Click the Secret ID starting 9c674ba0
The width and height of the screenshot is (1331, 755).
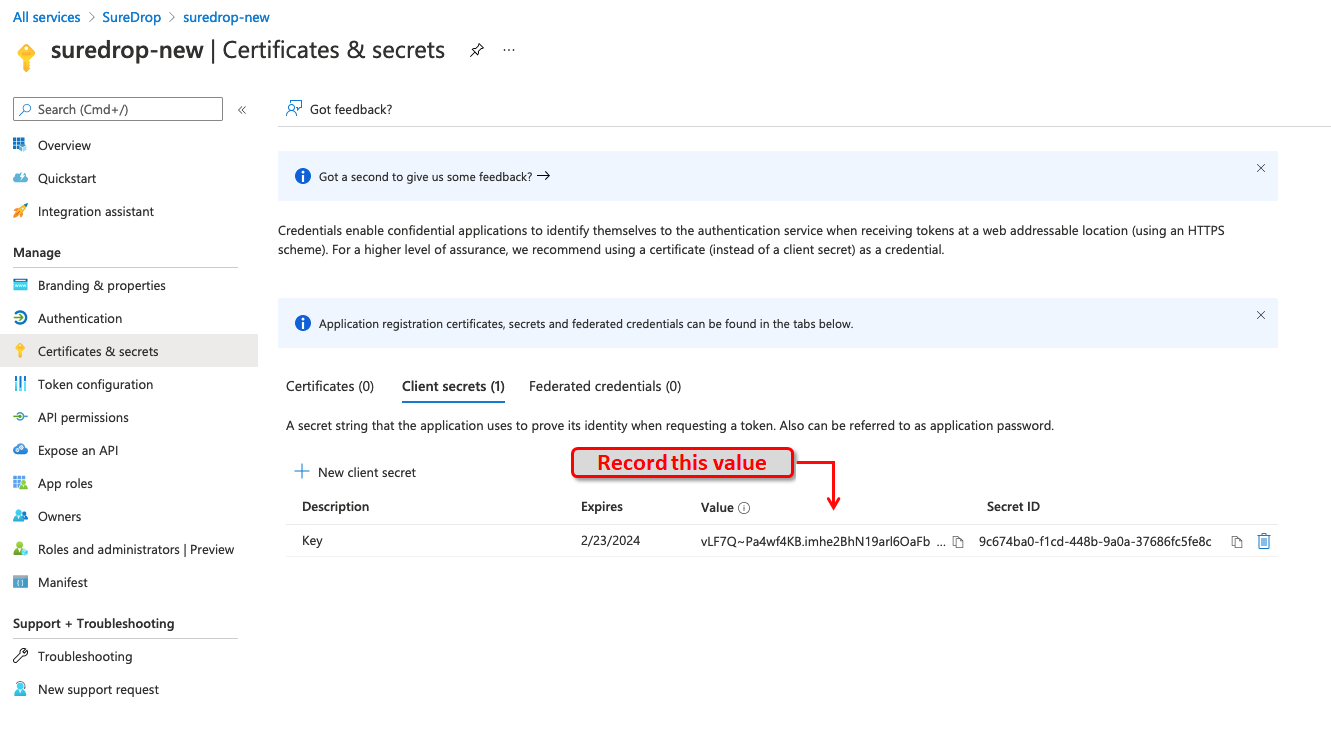pos(1095,541)
